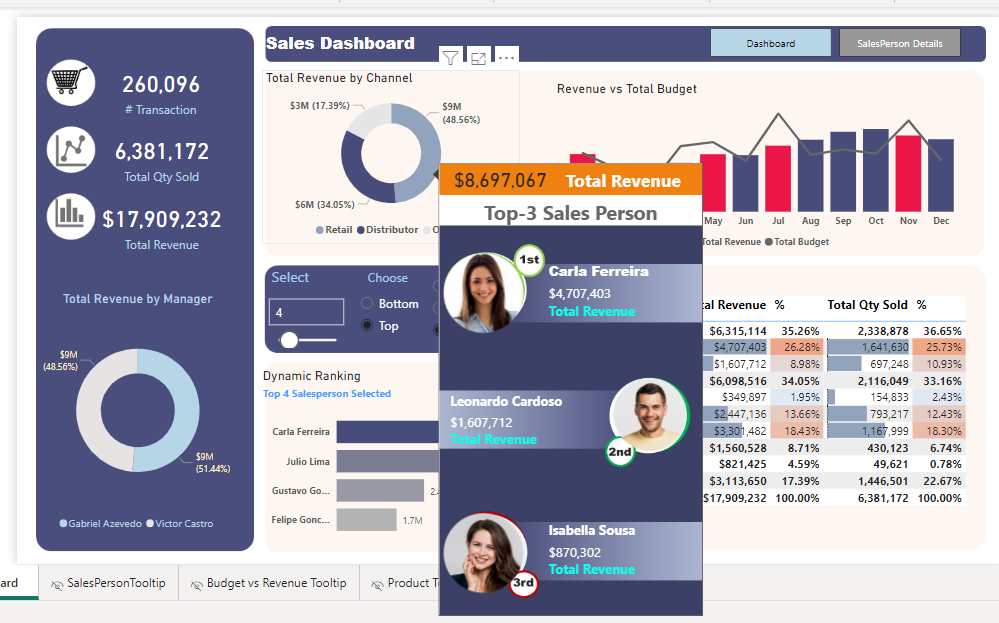The image size is (999, 623).
Task: Click the filter icon on the visual header
Action: 451,58
